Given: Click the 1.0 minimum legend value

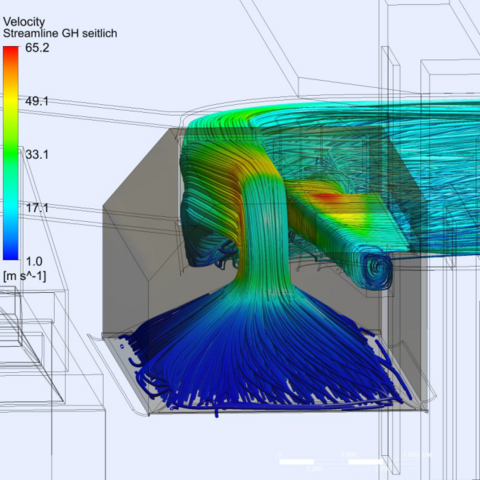Looking at the screenshot, I should coord(34,261).
